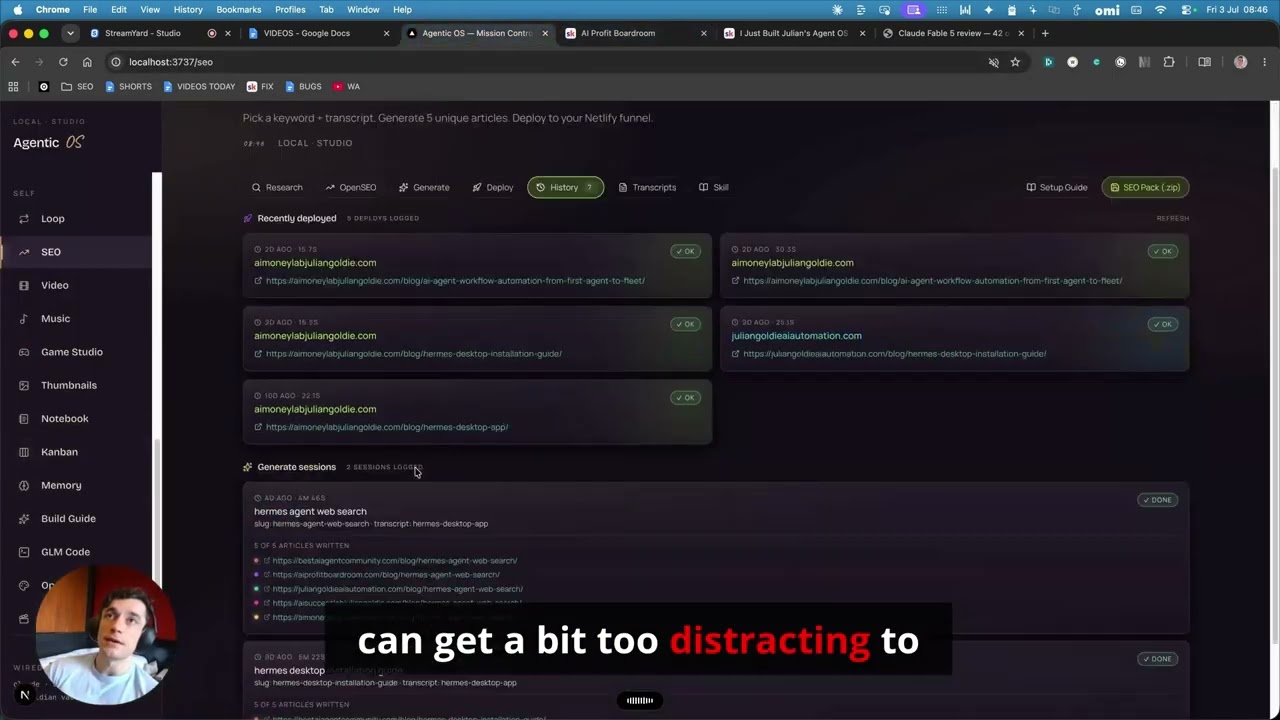Expand the tab search dropdown
1280x720 pixels.
point(70,33)
